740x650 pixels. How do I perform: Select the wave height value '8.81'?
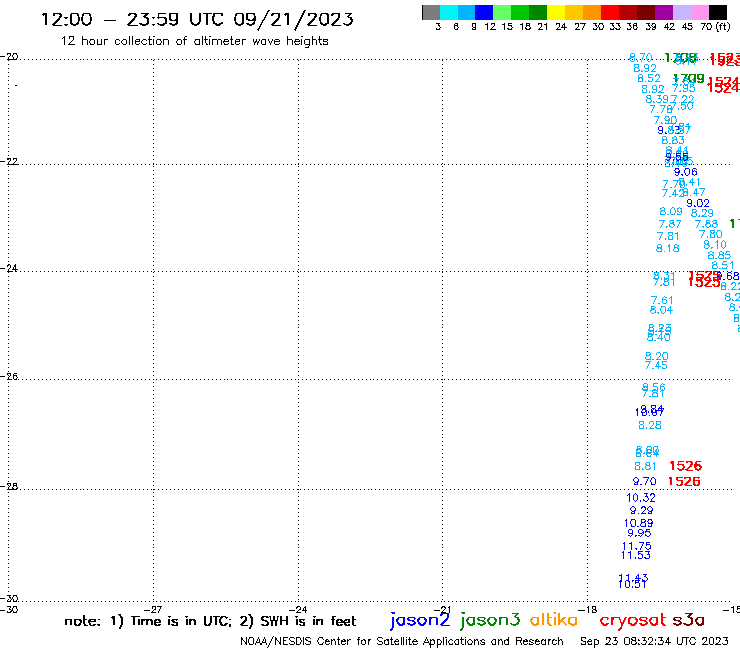(x=645, y=466)
